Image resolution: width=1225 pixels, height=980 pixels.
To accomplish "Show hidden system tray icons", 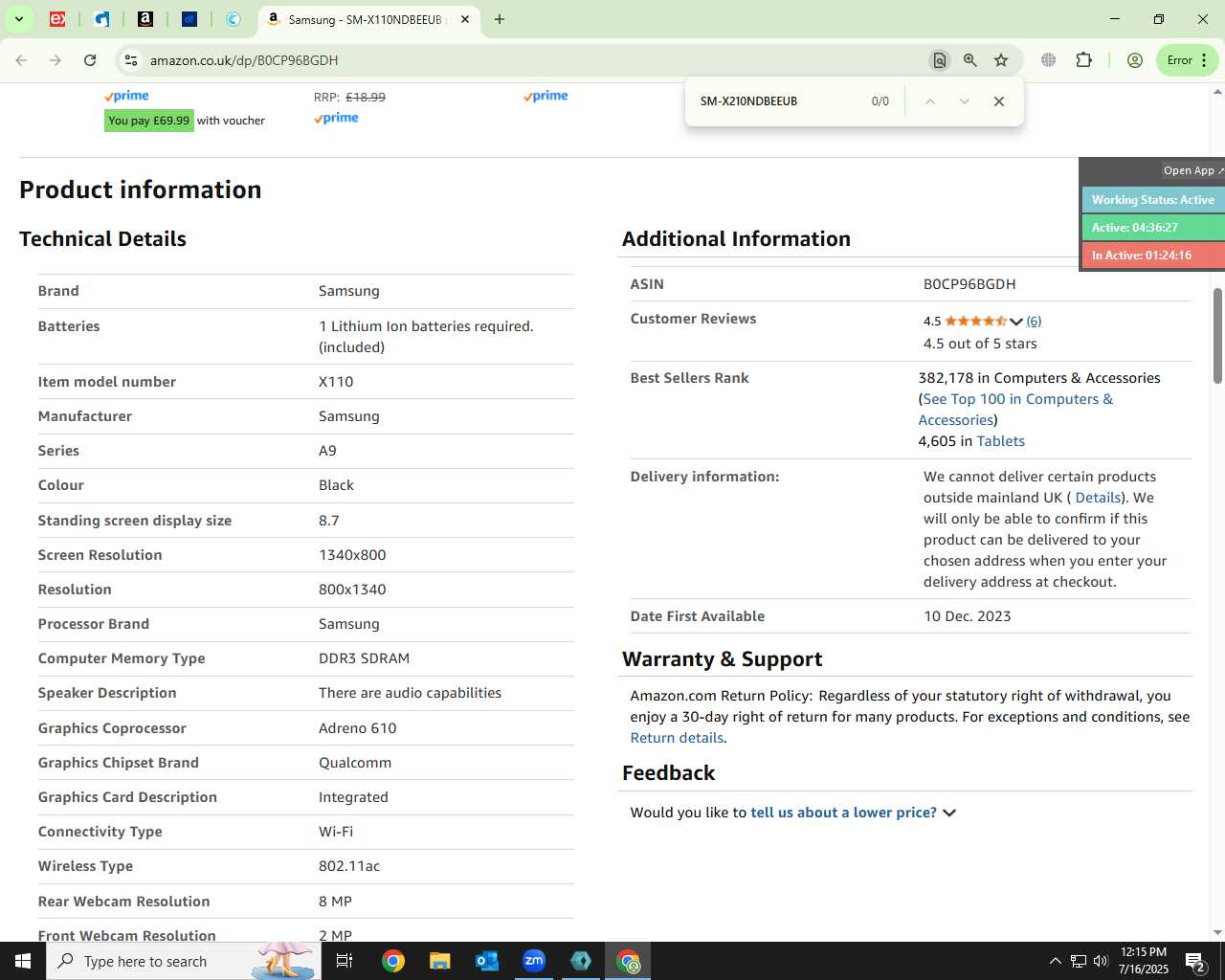I will click(1055, 961).
